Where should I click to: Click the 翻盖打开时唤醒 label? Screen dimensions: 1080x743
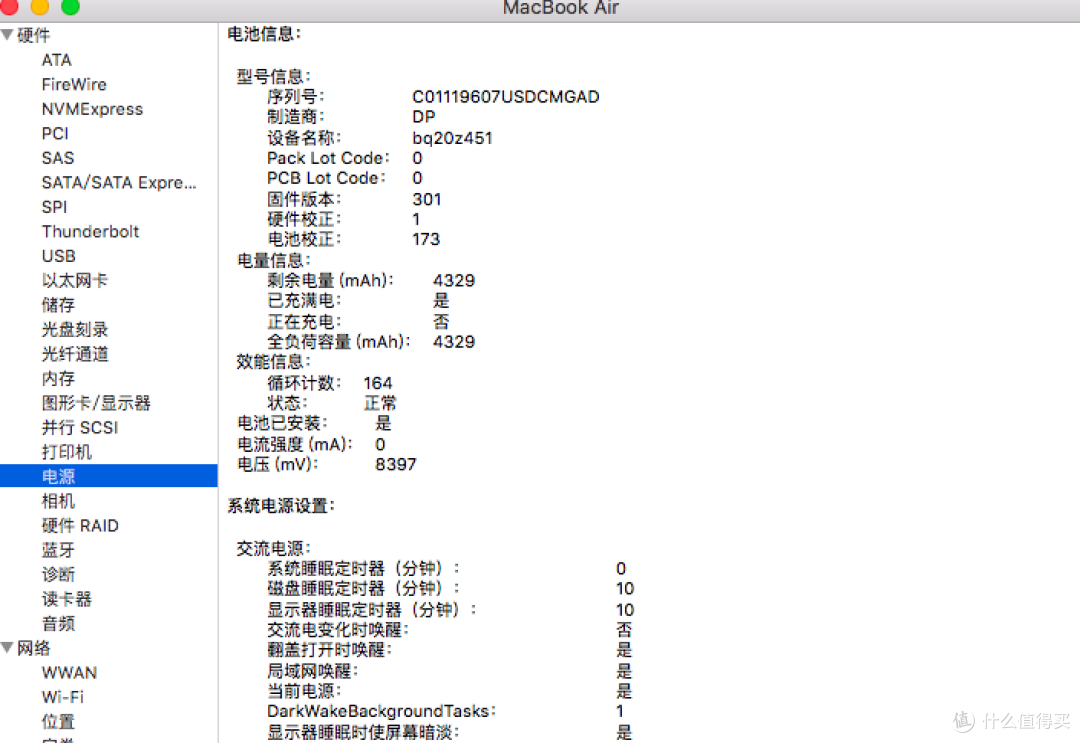329,650
